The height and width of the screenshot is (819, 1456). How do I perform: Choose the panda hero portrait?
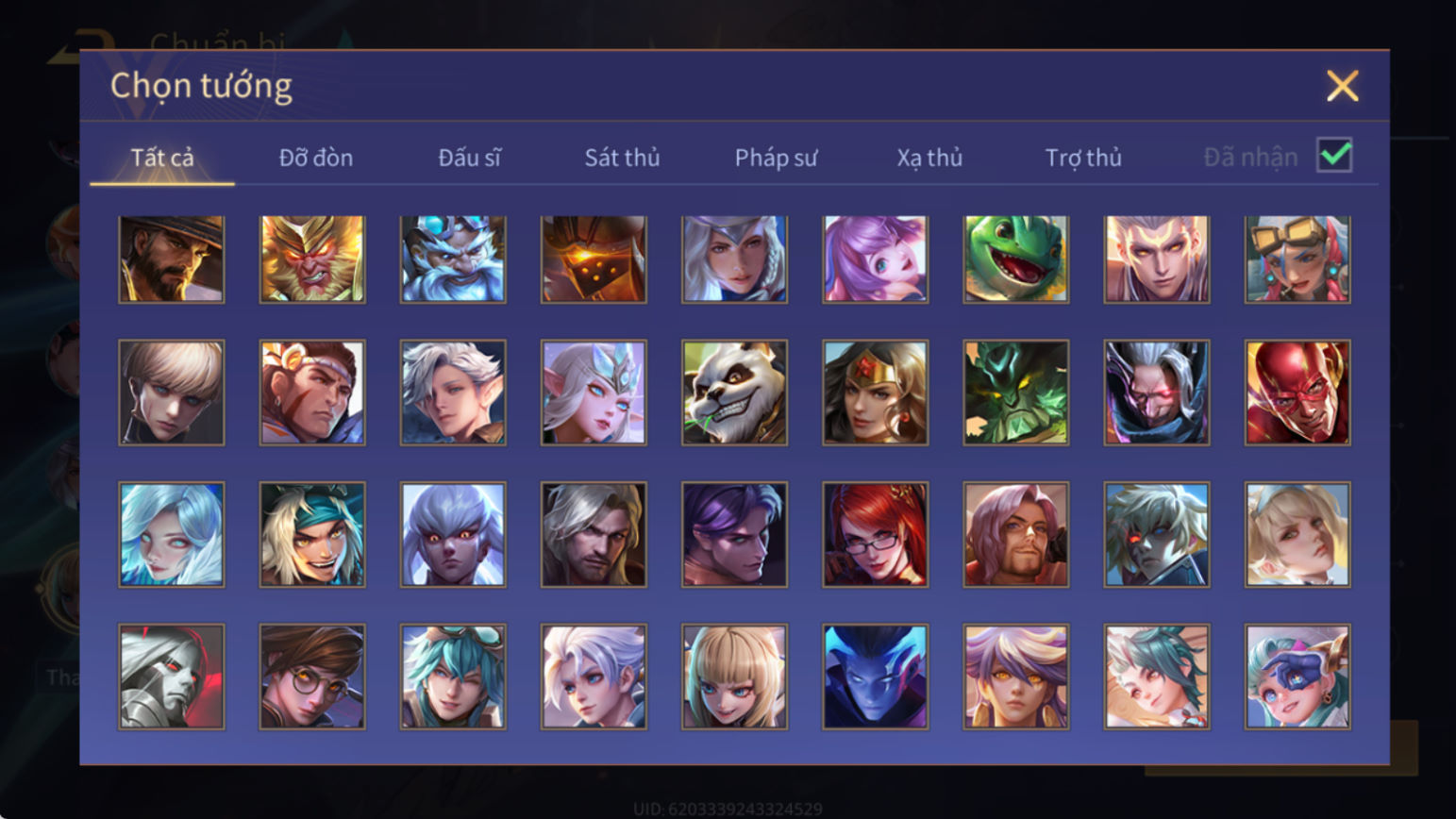734,393
